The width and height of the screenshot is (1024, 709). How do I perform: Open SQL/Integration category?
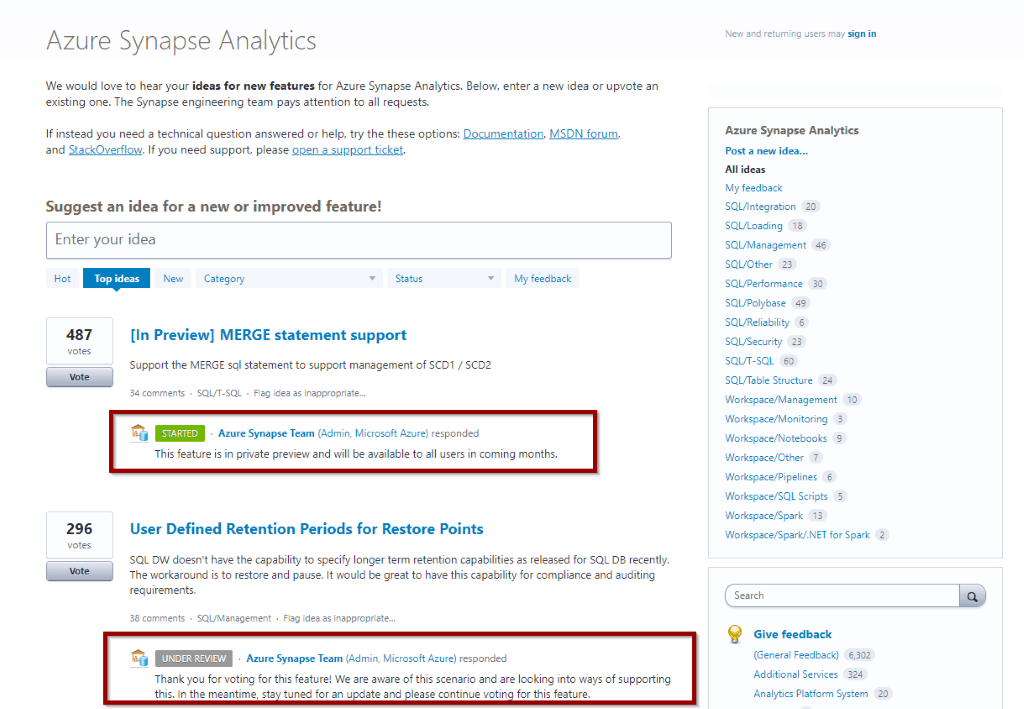[x=760, y=207]
